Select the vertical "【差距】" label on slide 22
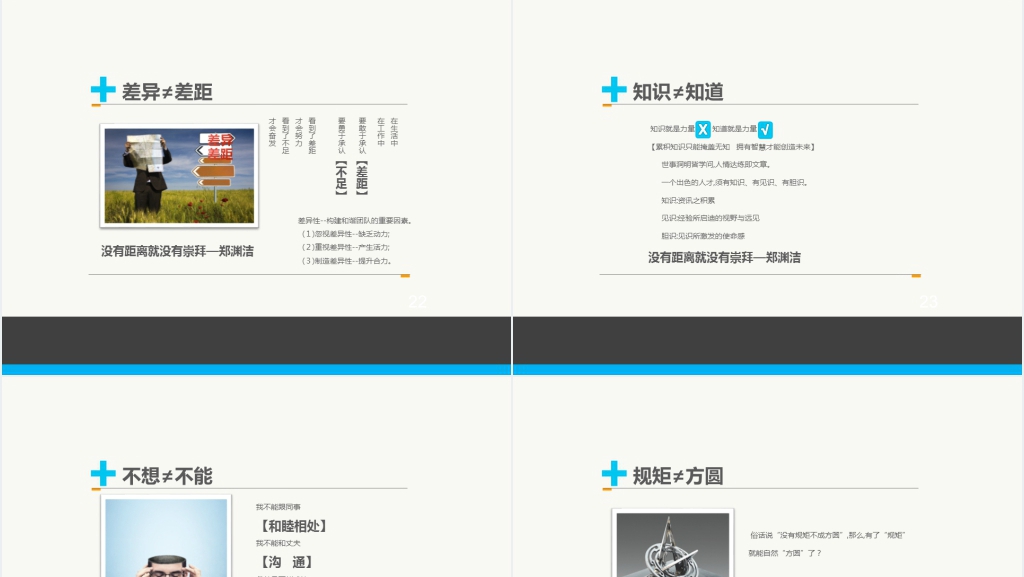 coord(360,178)
